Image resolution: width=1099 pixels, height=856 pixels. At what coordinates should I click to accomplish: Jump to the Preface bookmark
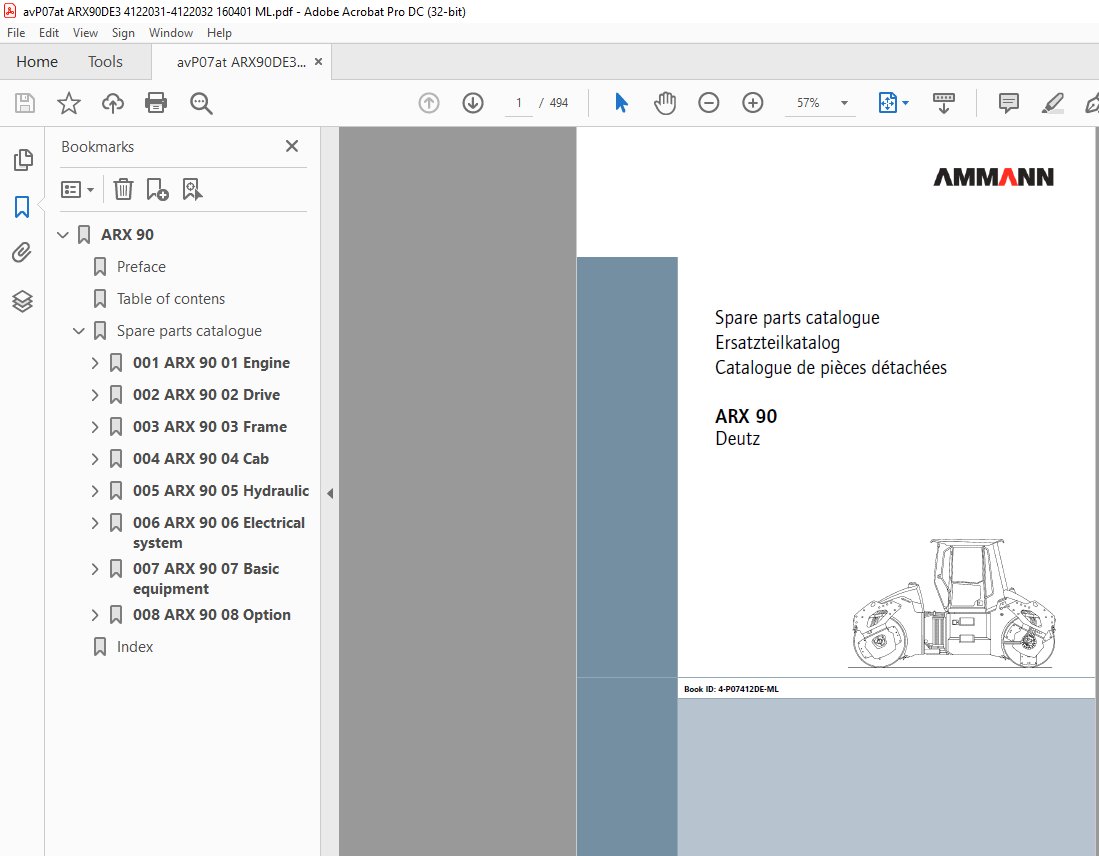[x=142, y=267]
